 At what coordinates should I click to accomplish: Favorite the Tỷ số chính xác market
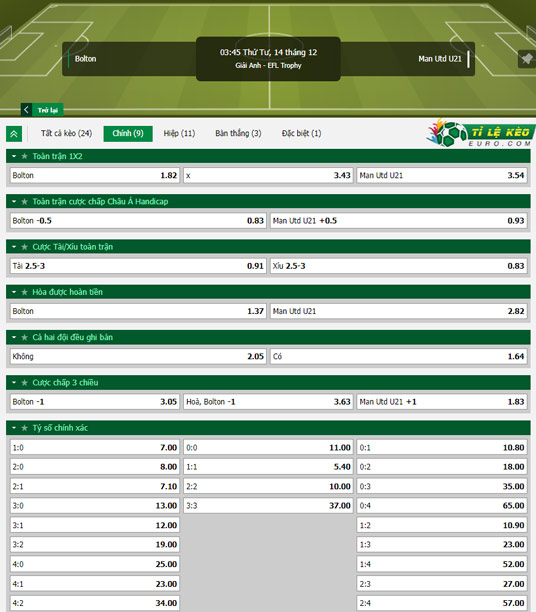(25, 428)
